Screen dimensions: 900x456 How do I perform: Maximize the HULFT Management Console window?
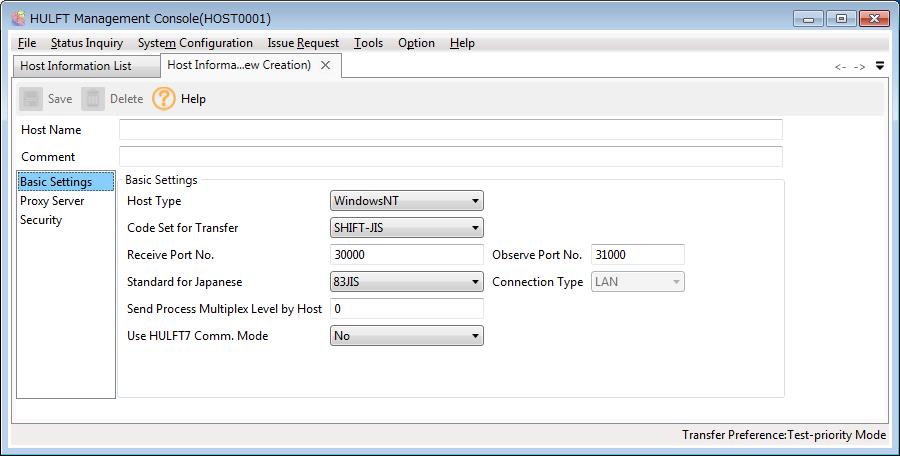point(841,19)
